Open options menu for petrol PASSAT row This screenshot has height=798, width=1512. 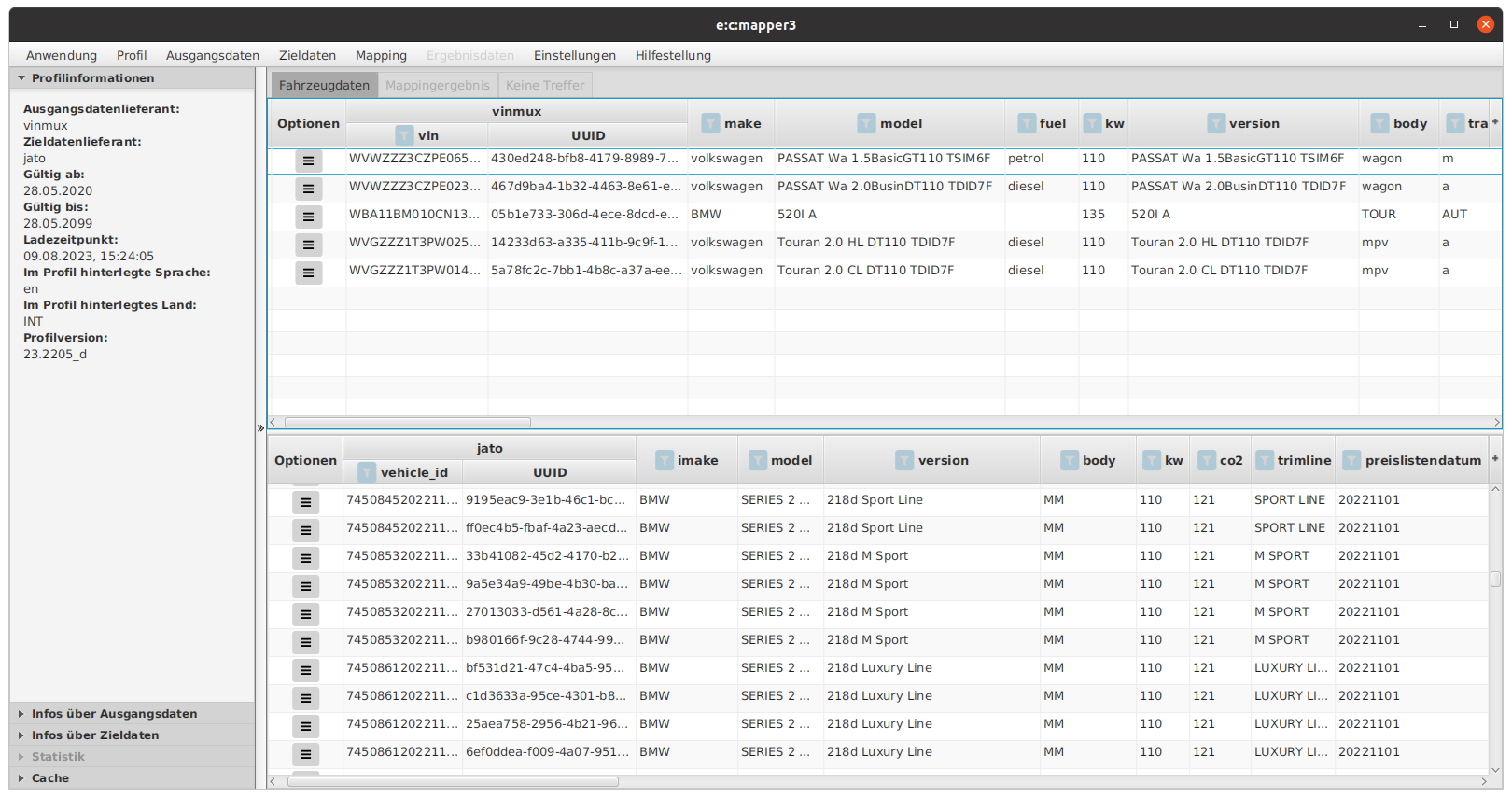tap(308, 161)
